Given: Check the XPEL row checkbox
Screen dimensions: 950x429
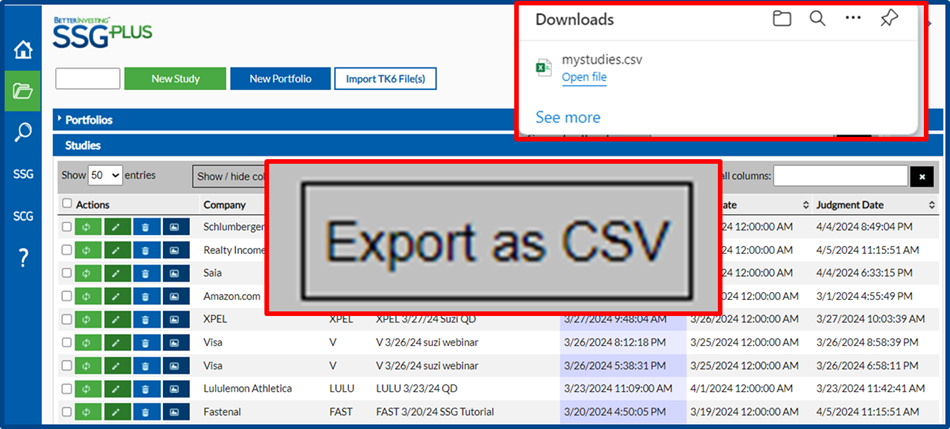Looking at the screenshot, I should tap(67, 319).
